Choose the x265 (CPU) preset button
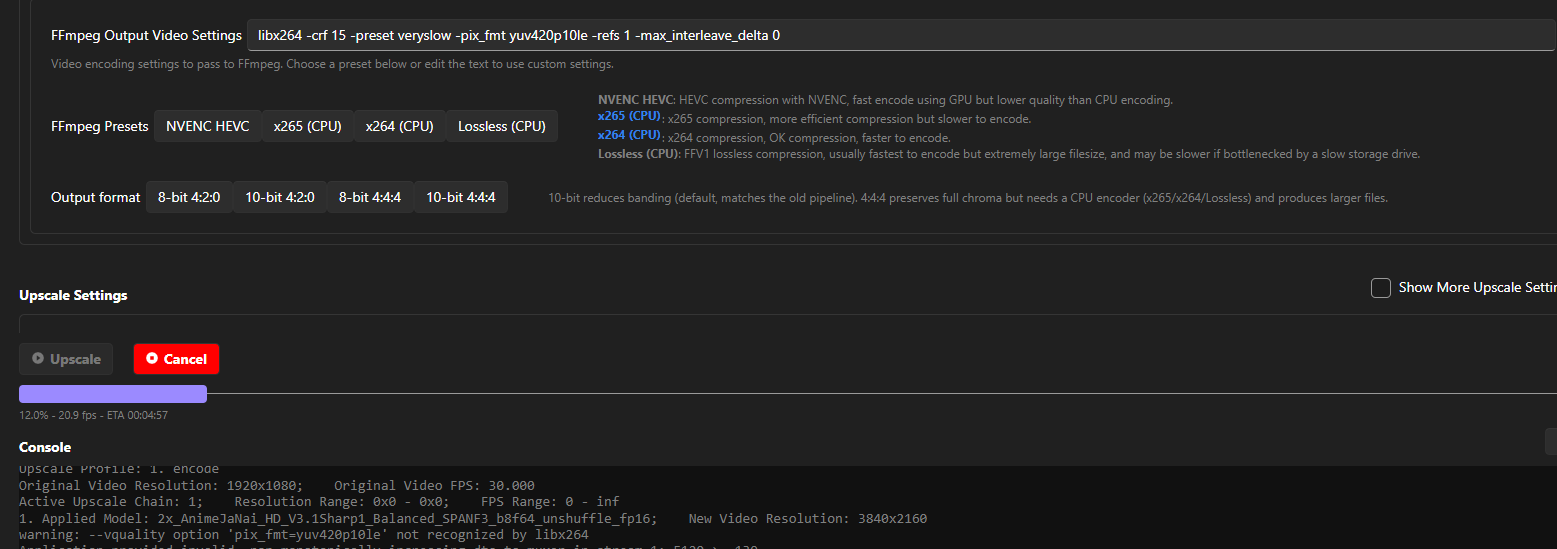This screenshot has height=549, width=1557. click(308, 126)
